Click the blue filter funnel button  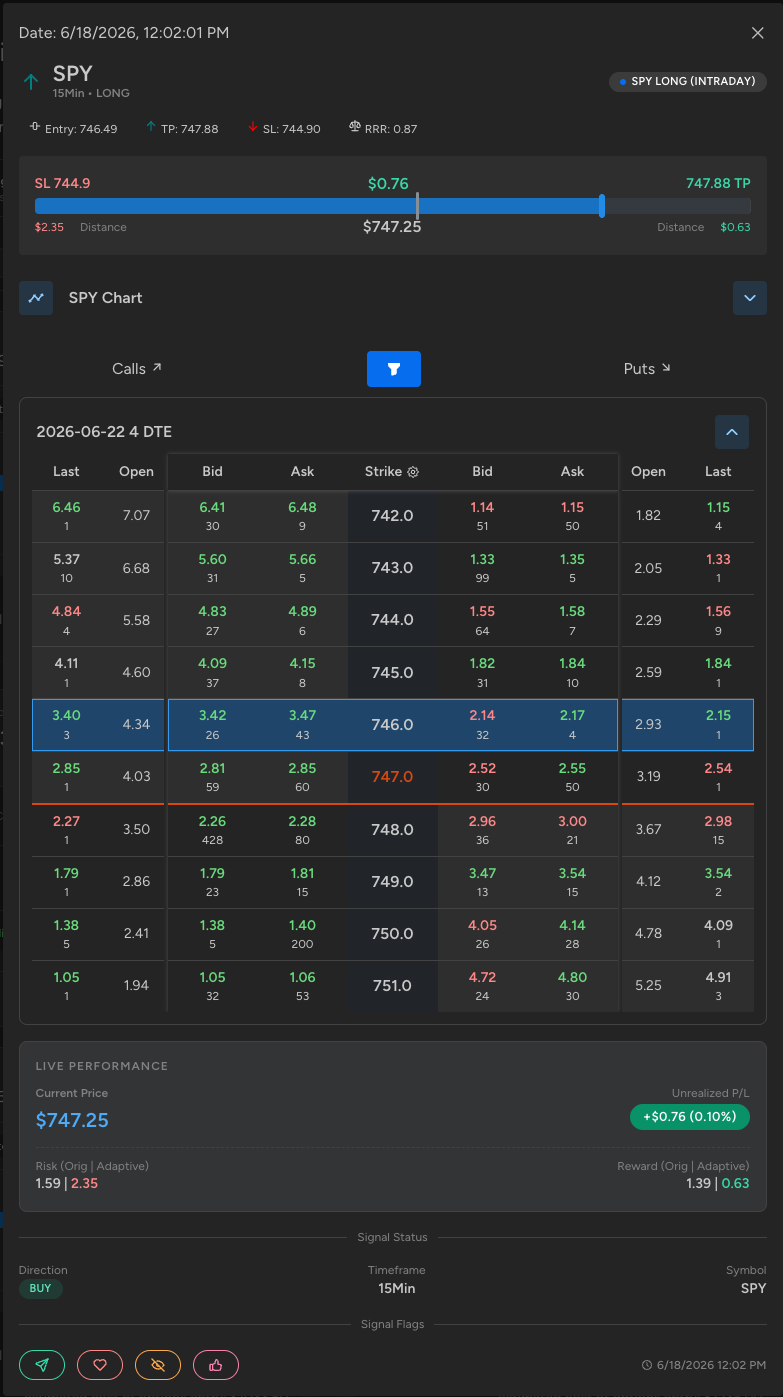point(394,369)
